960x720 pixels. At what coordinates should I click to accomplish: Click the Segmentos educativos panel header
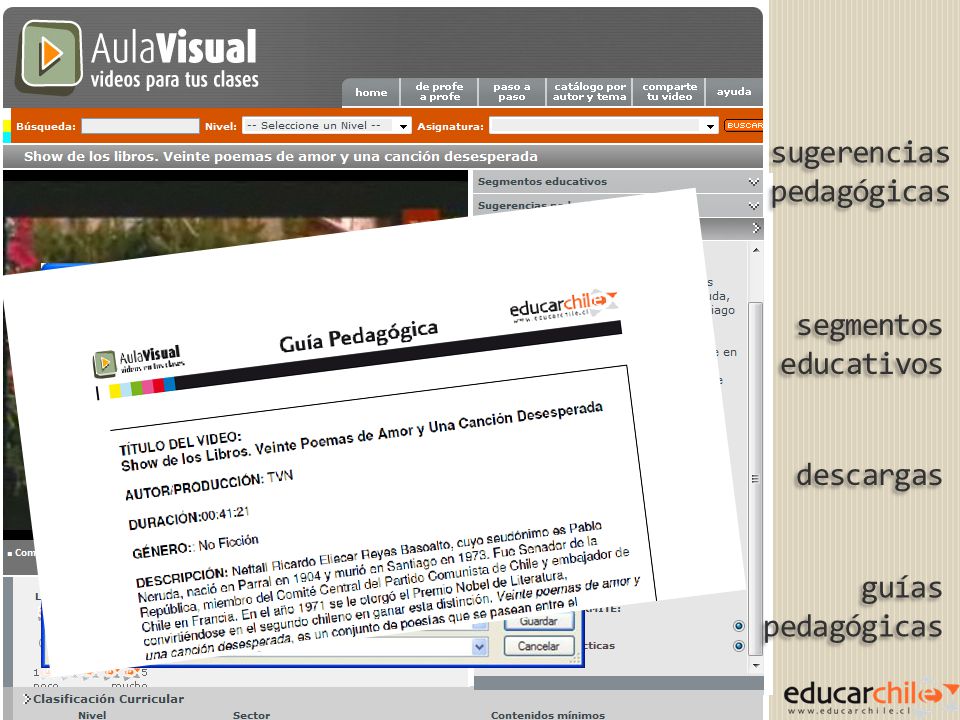618,182
